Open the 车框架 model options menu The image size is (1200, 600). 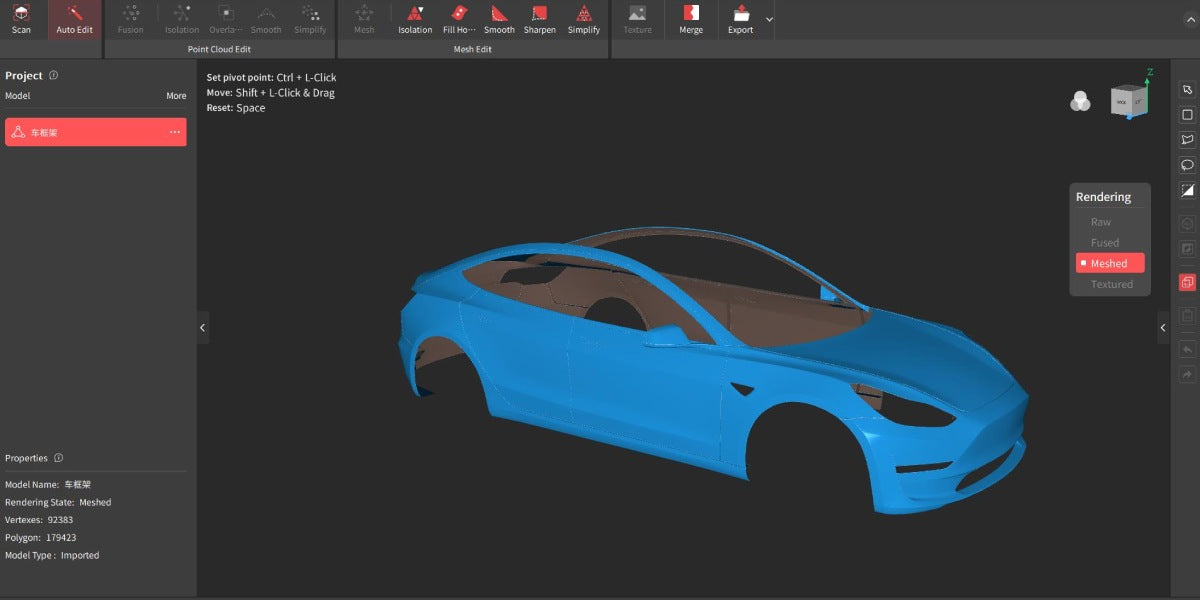pos(174,131)
